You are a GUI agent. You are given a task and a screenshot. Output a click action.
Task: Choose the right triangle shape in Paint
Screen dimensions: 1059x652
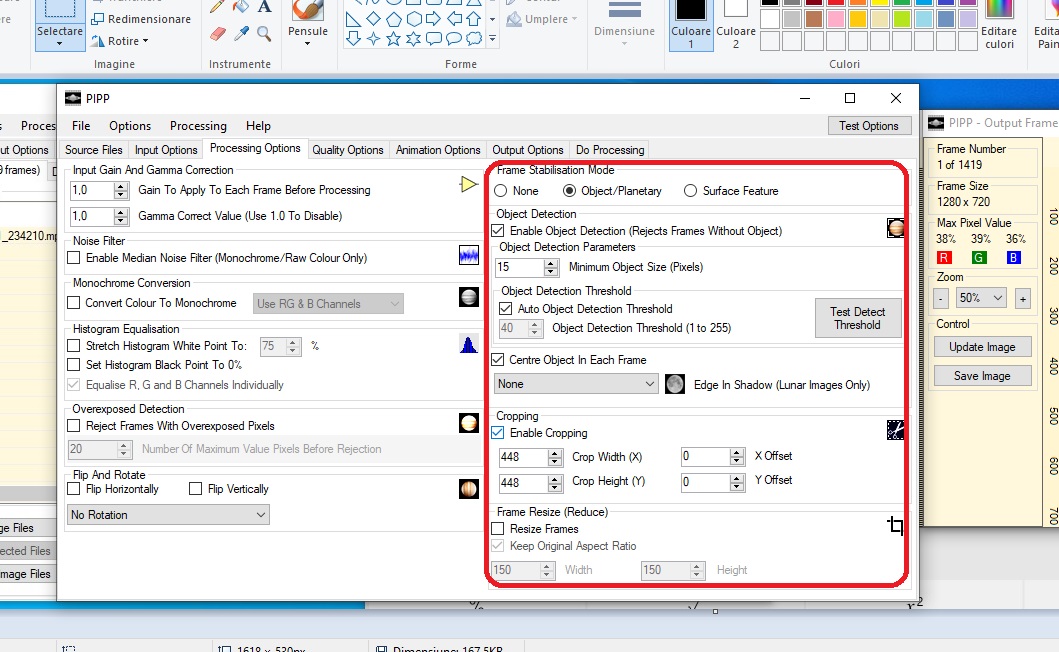click(353, 19)
